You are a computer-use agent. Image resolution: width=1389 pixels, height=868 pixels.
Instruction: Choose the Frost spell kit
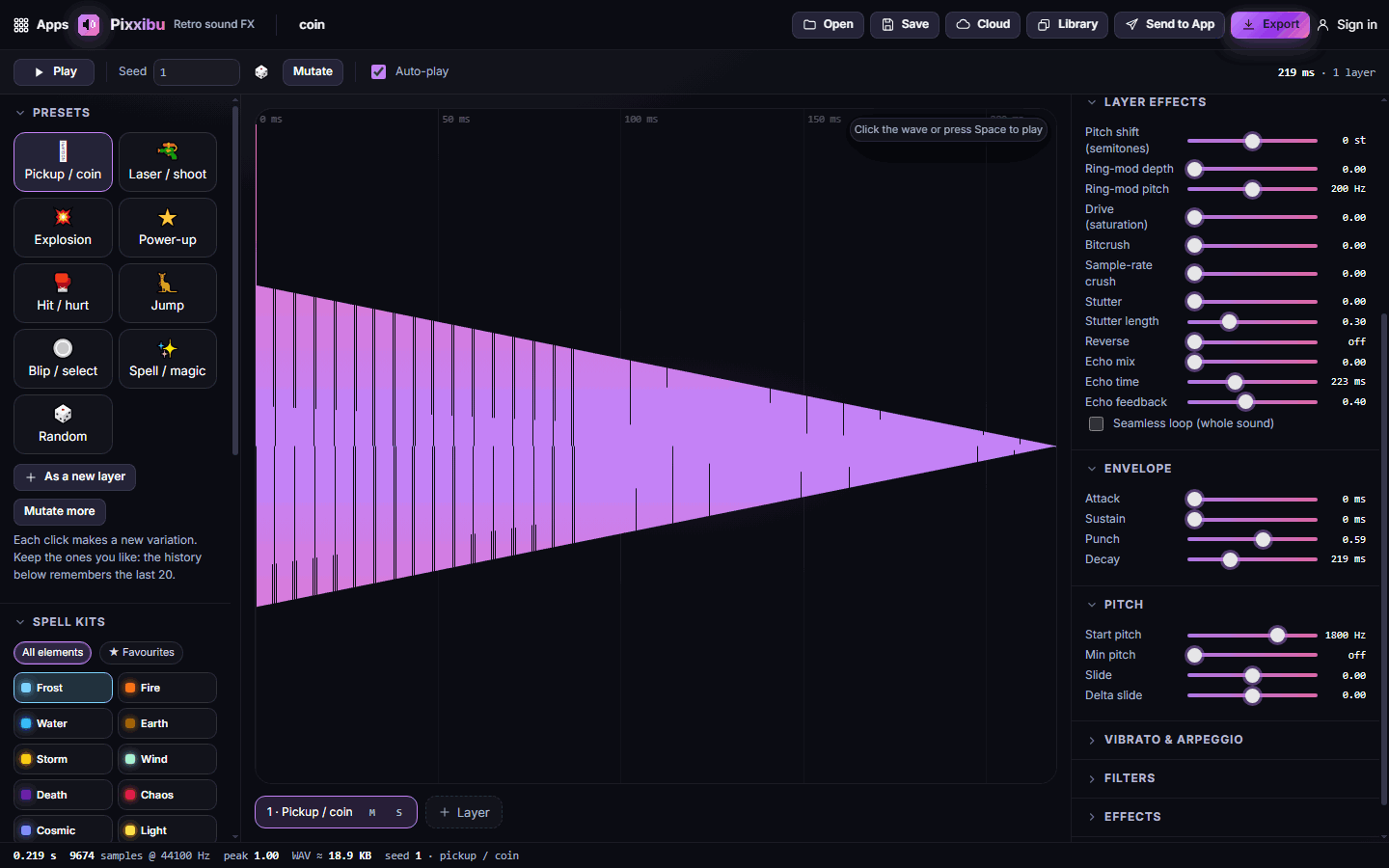63,689
